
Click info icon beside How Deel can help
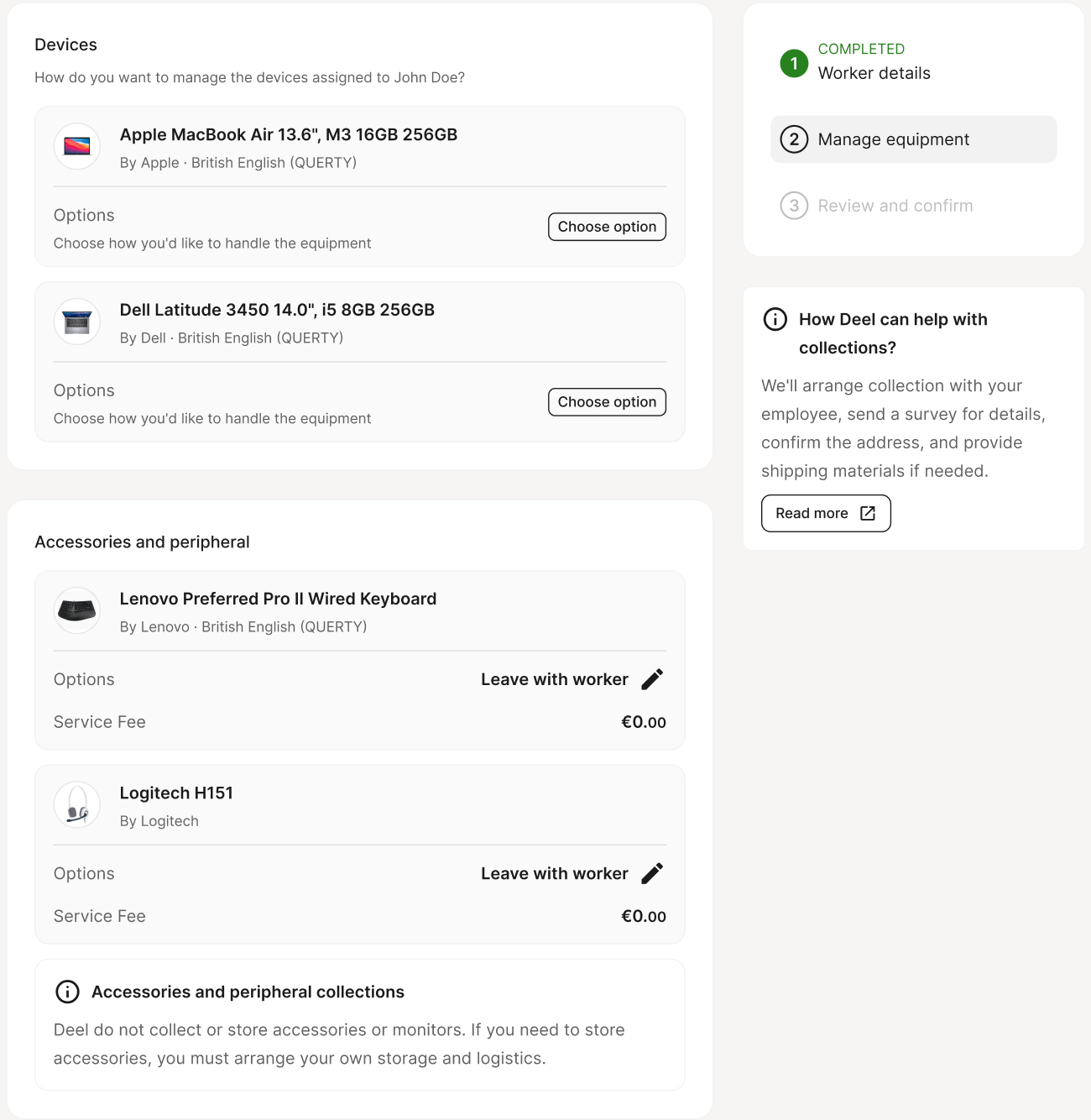pyautogui.click(x=775, y=319)
